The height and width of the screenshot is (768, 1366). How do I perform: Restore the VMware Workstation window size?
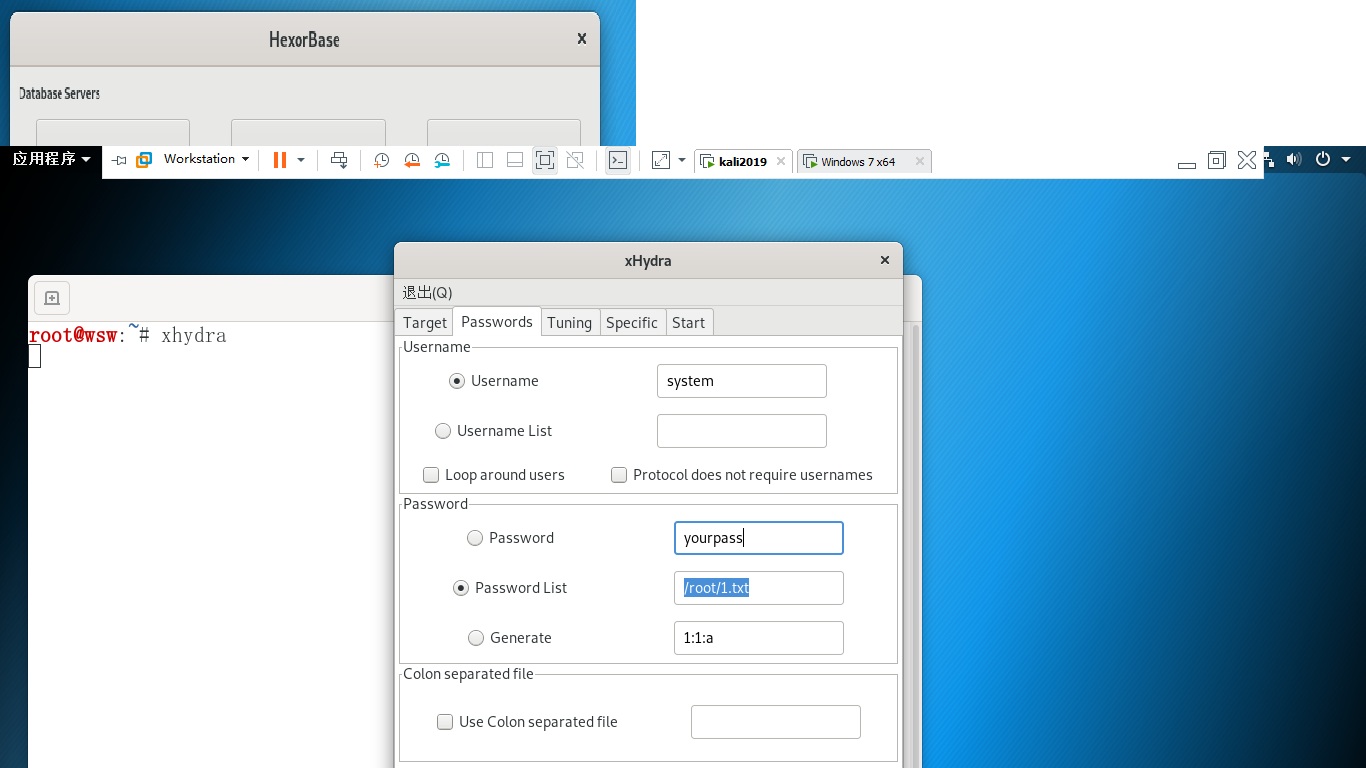click(1217, 160)
